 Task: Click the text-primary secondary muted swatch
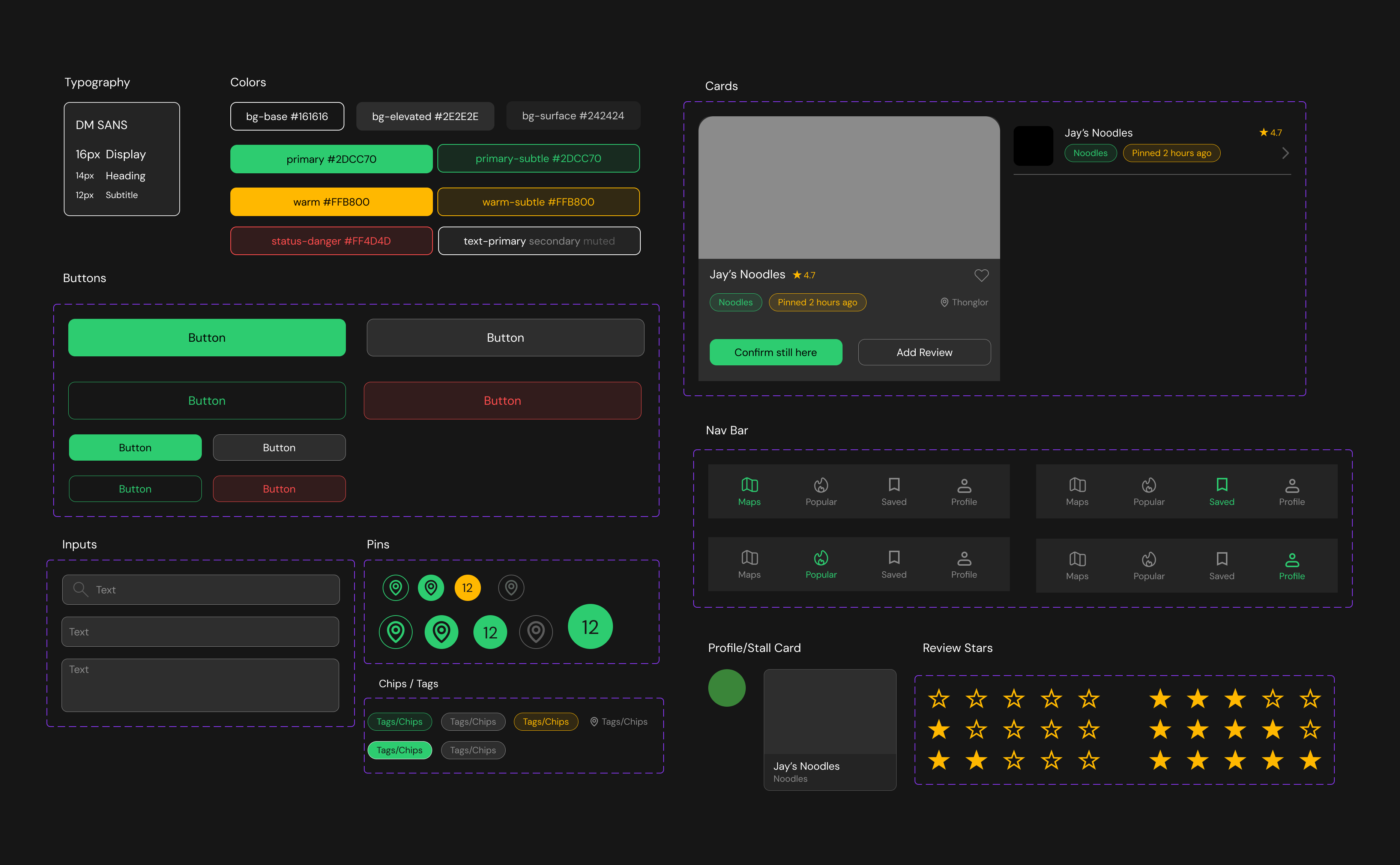click(x=539, y=241)
